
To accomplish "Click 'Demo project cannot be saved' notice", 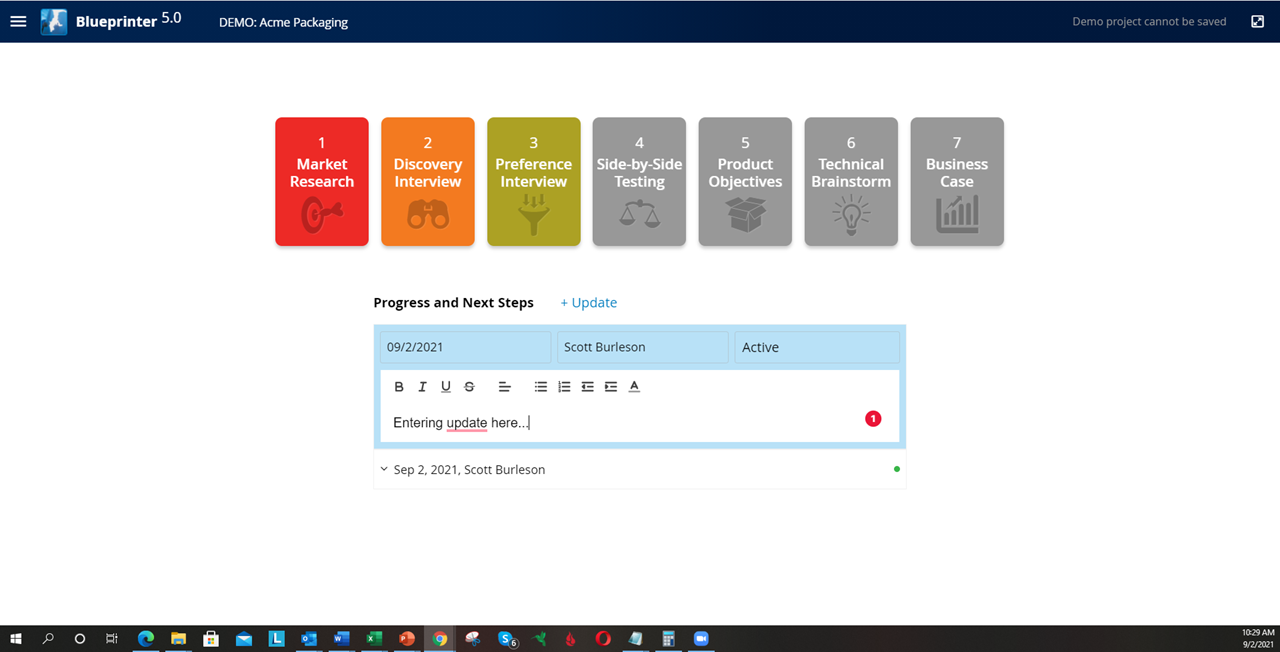I will pyautogui.click(x=1149, y=21).
